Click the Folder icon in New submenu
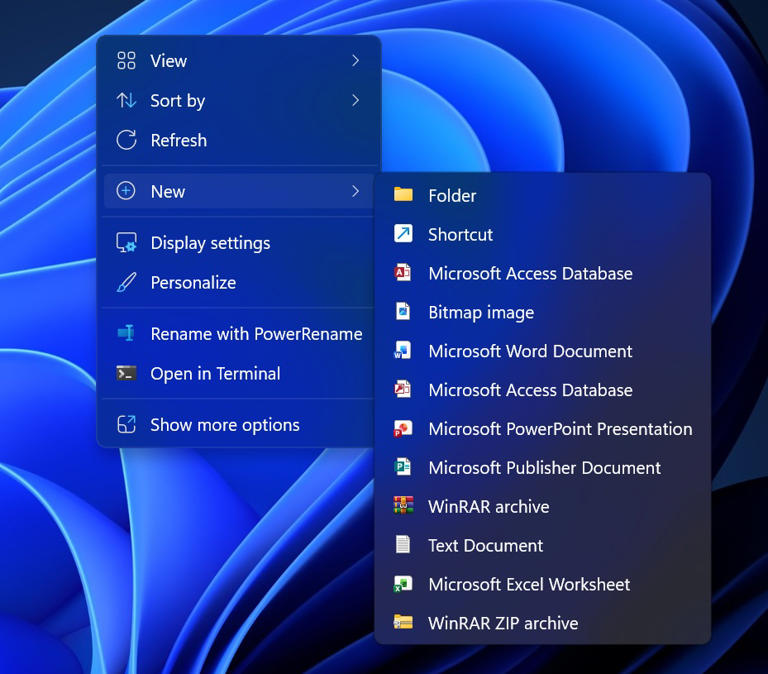This screenshot has width=768, height=674. coord(403,195)
